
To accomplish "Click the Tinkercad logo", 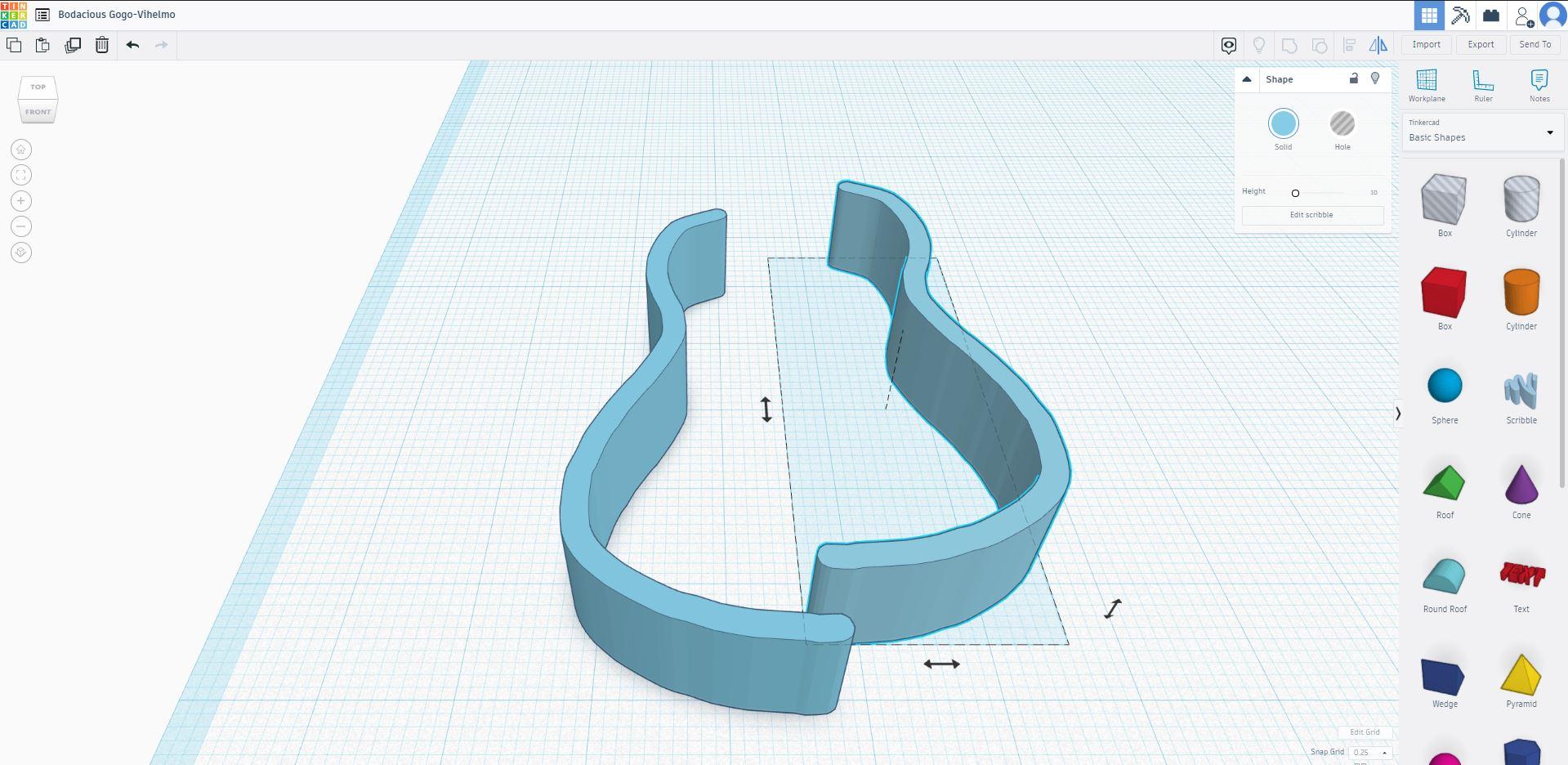I will tap(14, 15).
